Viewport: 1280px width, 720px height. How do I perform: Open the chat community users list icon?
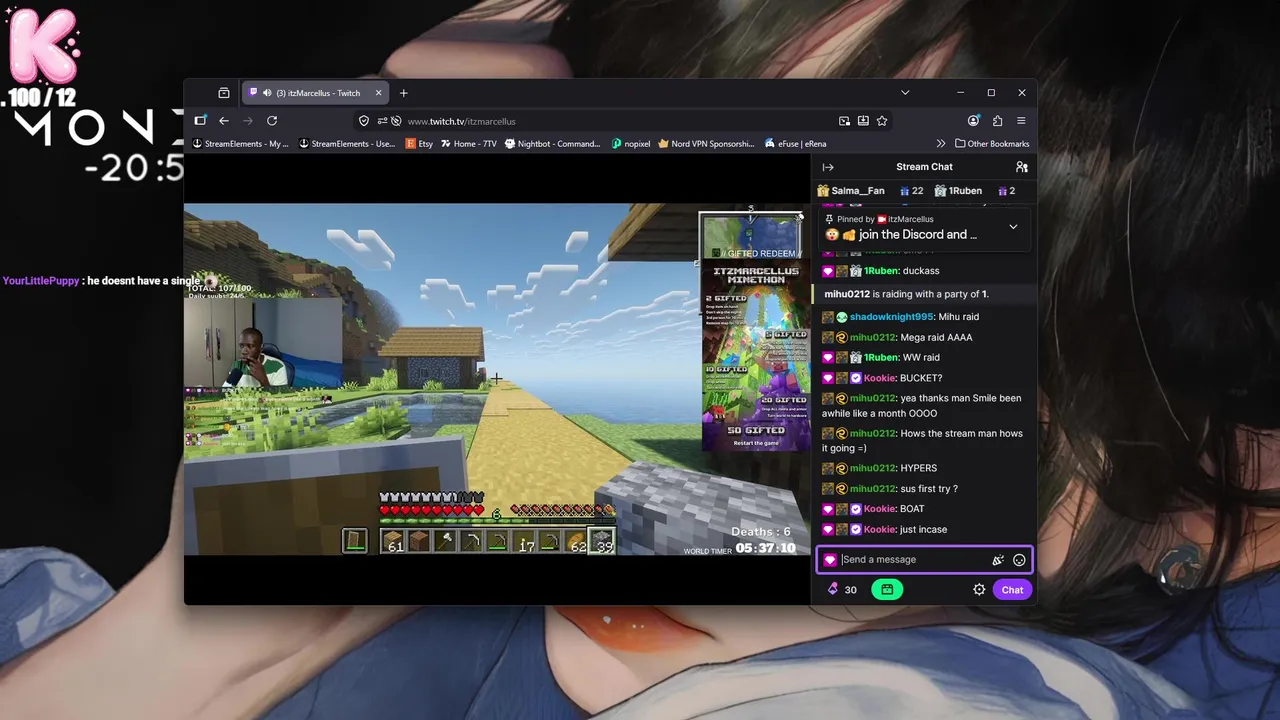(1021, 167)
